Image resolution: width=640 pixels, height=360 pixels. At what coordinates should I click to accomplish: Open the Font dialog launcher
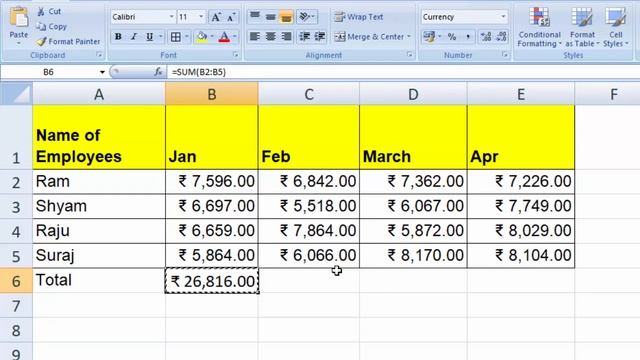(236, 55)
